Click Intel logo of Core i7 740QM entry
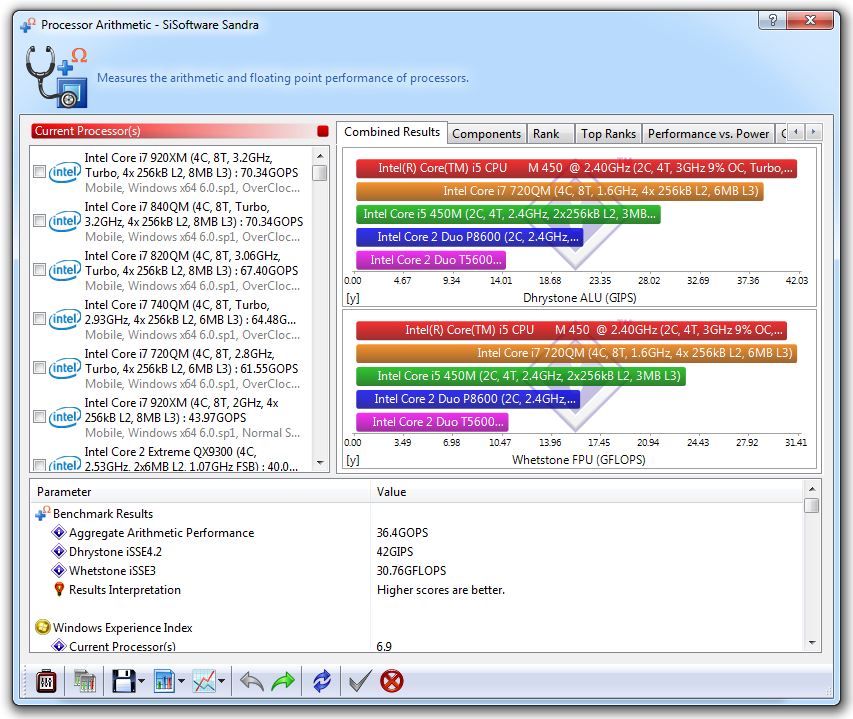 click(65, 319)
